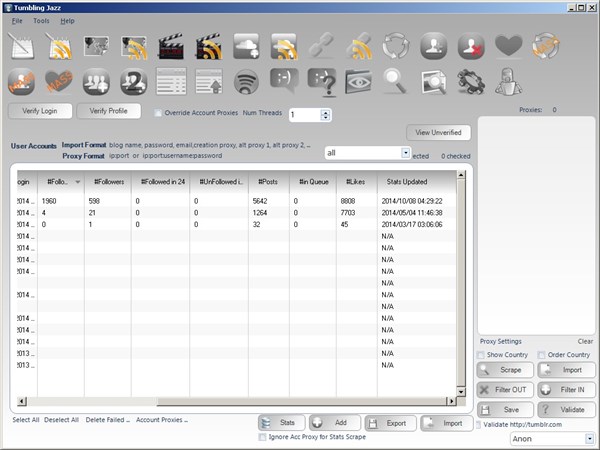The height and width of the screenshot is (450, 600).
Task: Open the 'all' accounts filter dropdown
Action: pyautogui.click(x=406, y=153)
